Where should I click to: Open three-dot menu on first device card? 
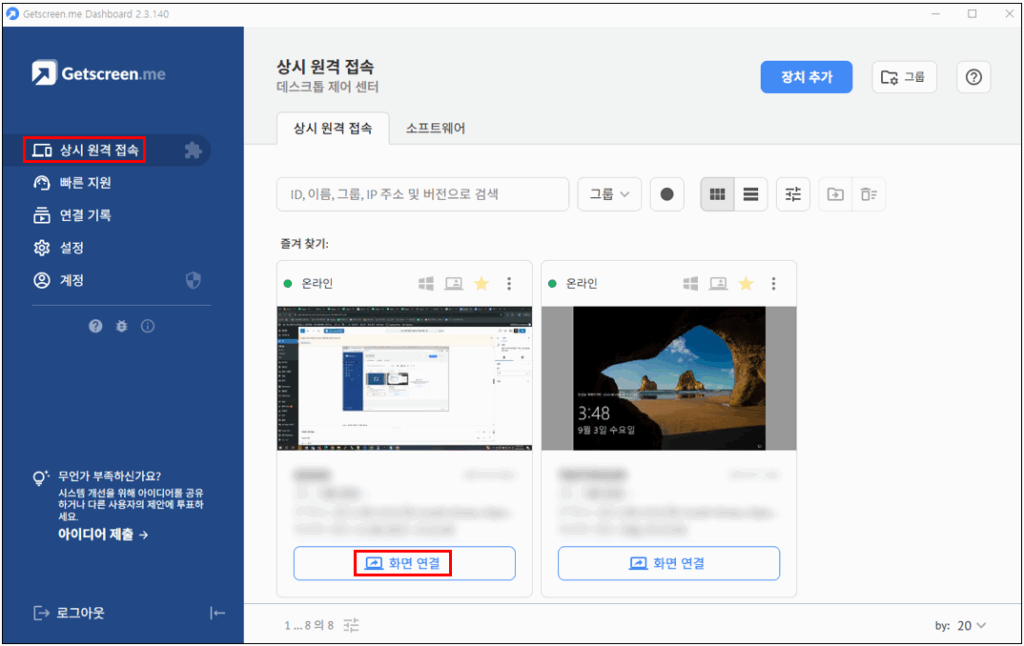(509, 284)
